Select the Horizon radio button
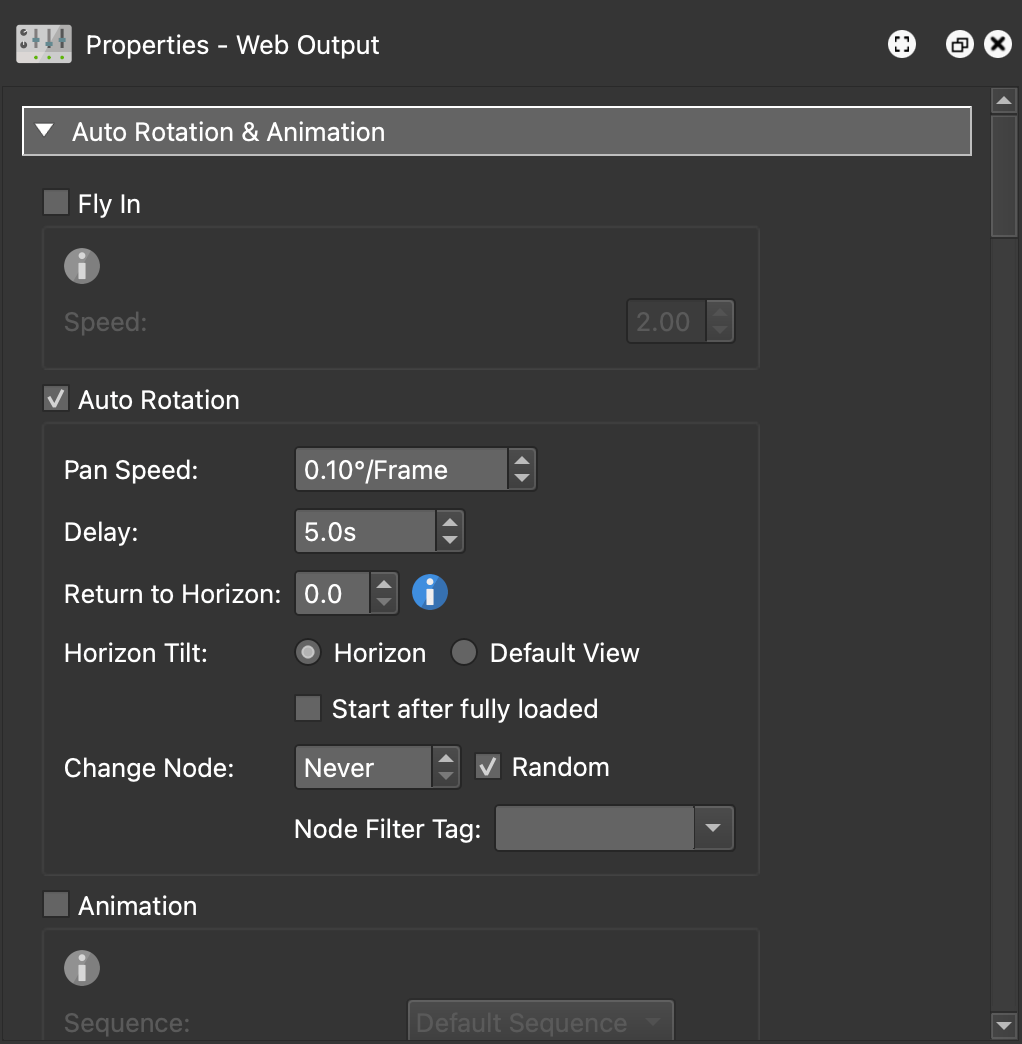 [309, 653]
